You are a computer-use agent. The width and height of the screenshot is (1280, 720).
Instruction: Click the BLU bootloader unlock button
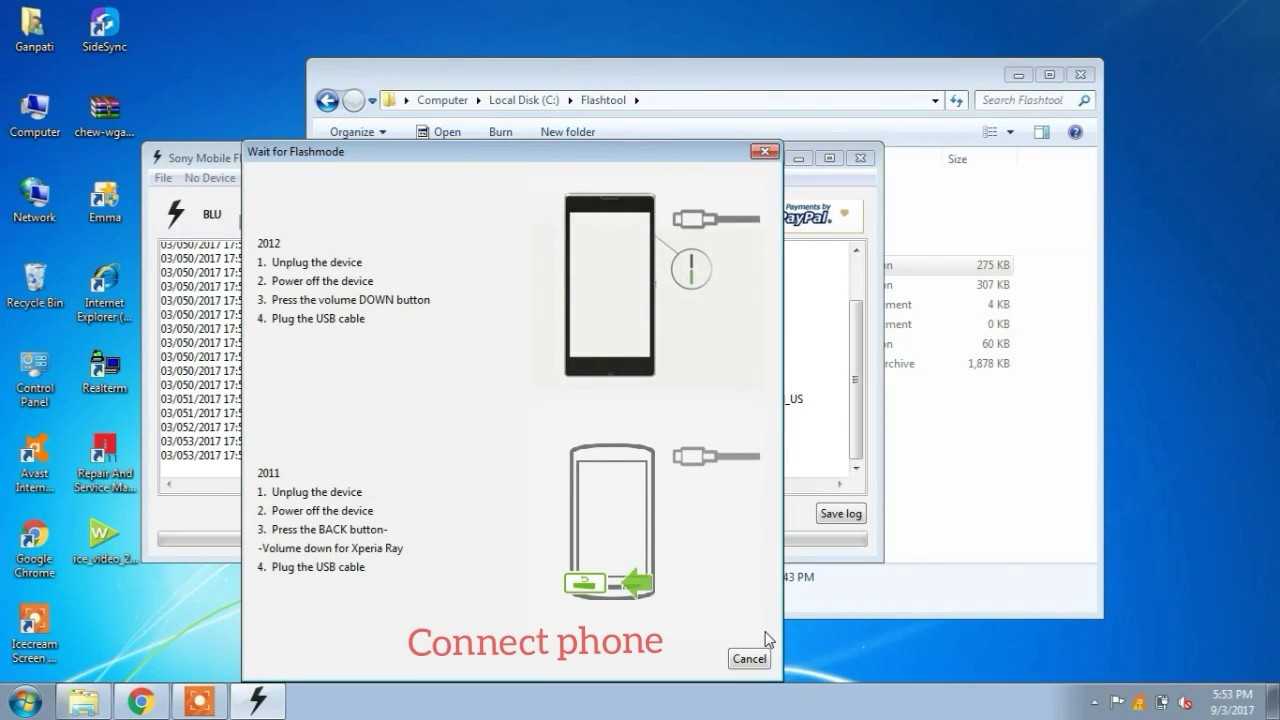click(212, 214)
